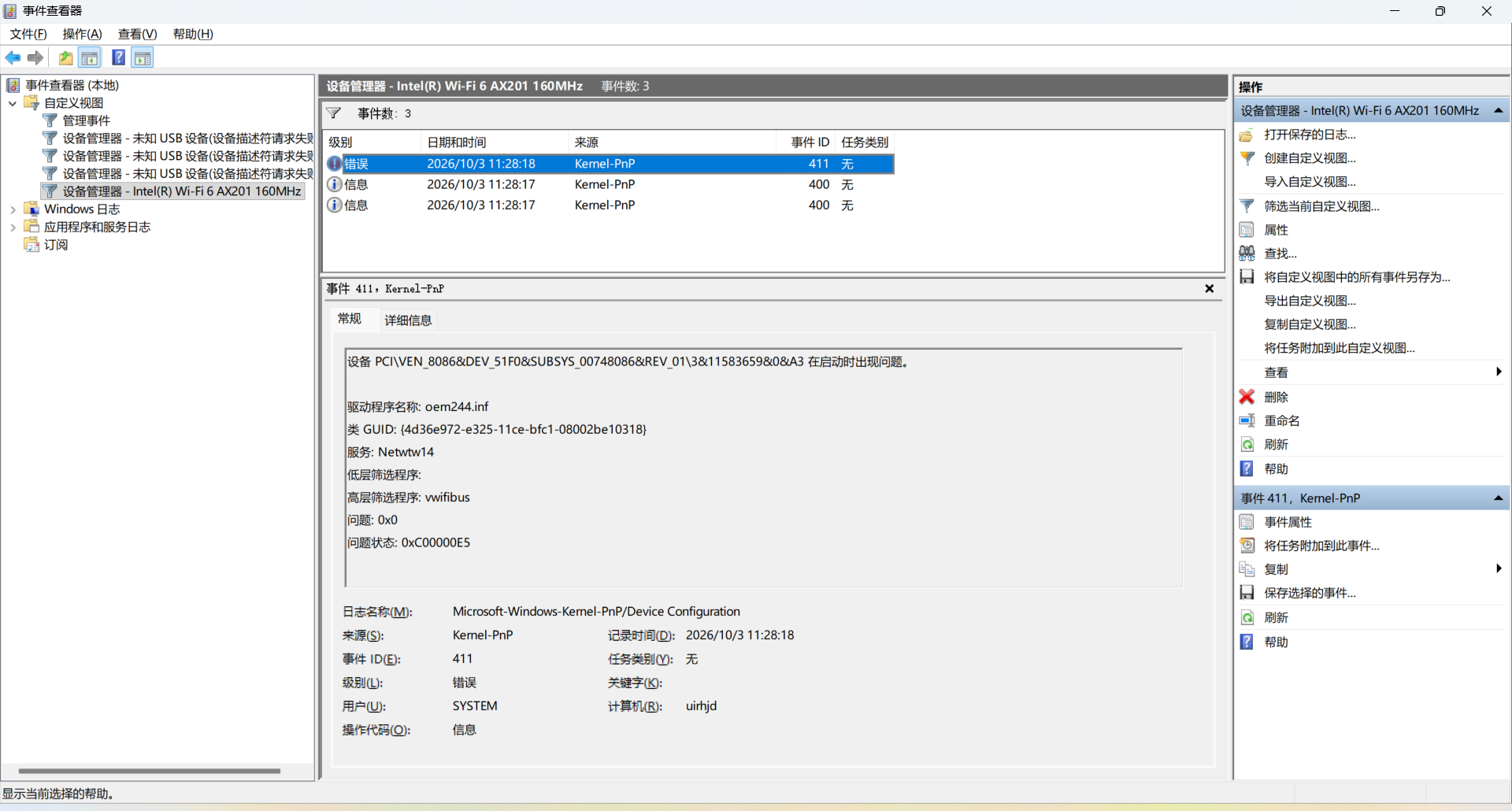Image resolution: width=1512 pixels, height=811 pixels.
Task: Click the error icon of event 411 row
Action: (x=335, y=164)
